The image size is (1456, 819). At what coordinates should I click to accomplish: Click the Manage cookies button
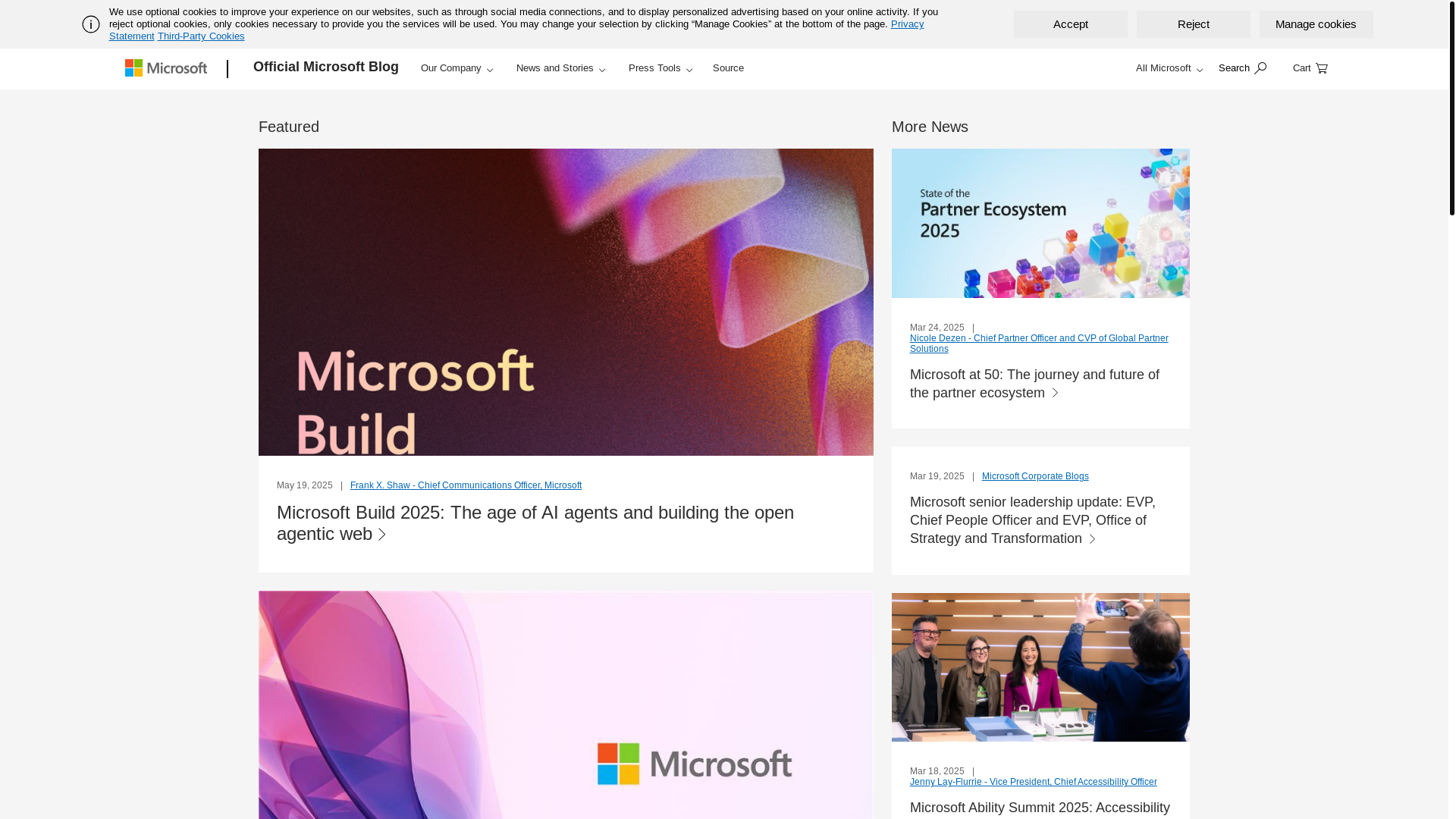(x=1316, y=24)
